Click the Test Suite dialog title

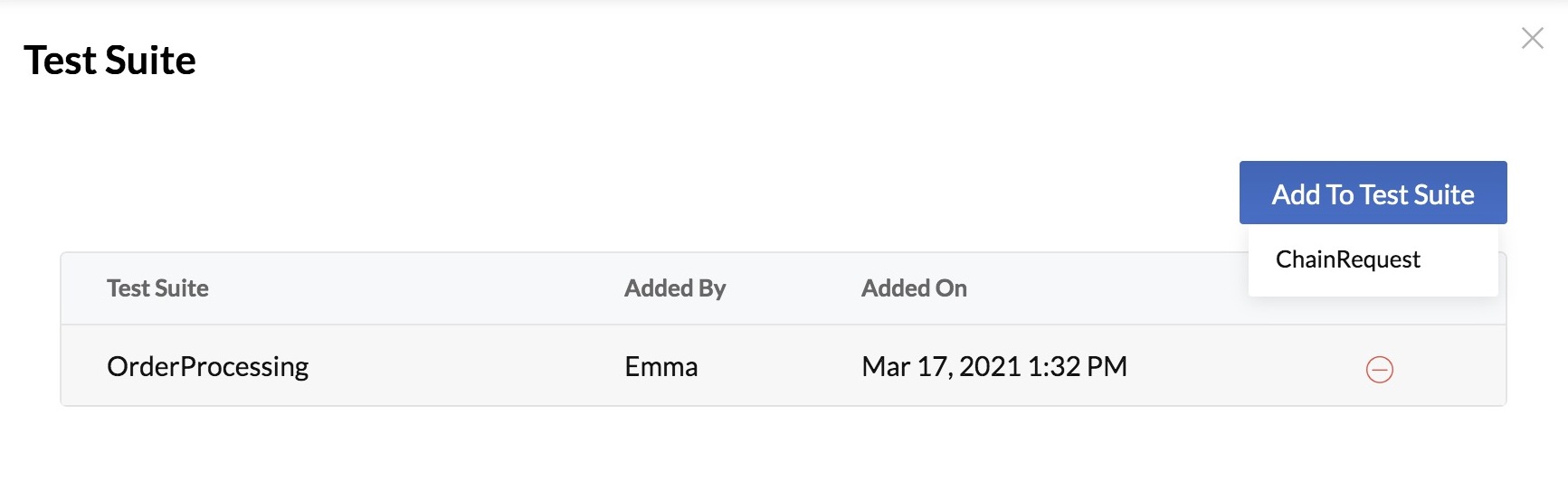[x=109, y=61]
